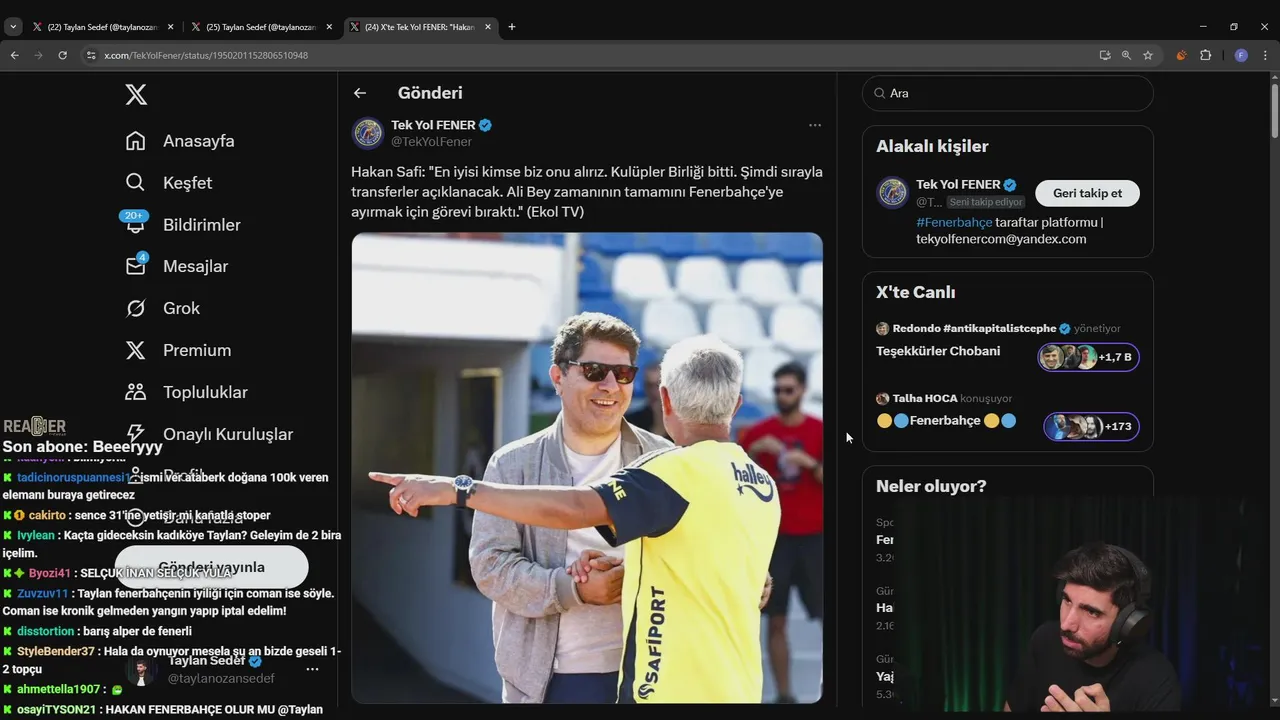Click the back arrow beside Gönderi
Screen dimensions: 1280x720
[360, 93]
